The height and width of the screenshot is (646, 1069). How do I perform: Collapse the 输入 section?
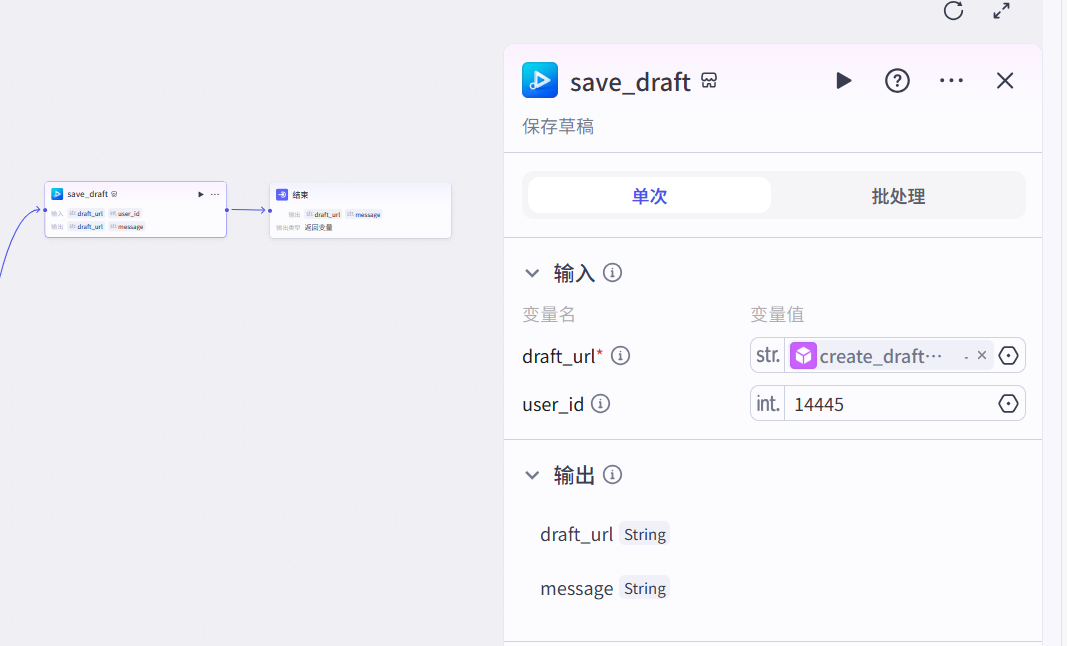(532, 272)
